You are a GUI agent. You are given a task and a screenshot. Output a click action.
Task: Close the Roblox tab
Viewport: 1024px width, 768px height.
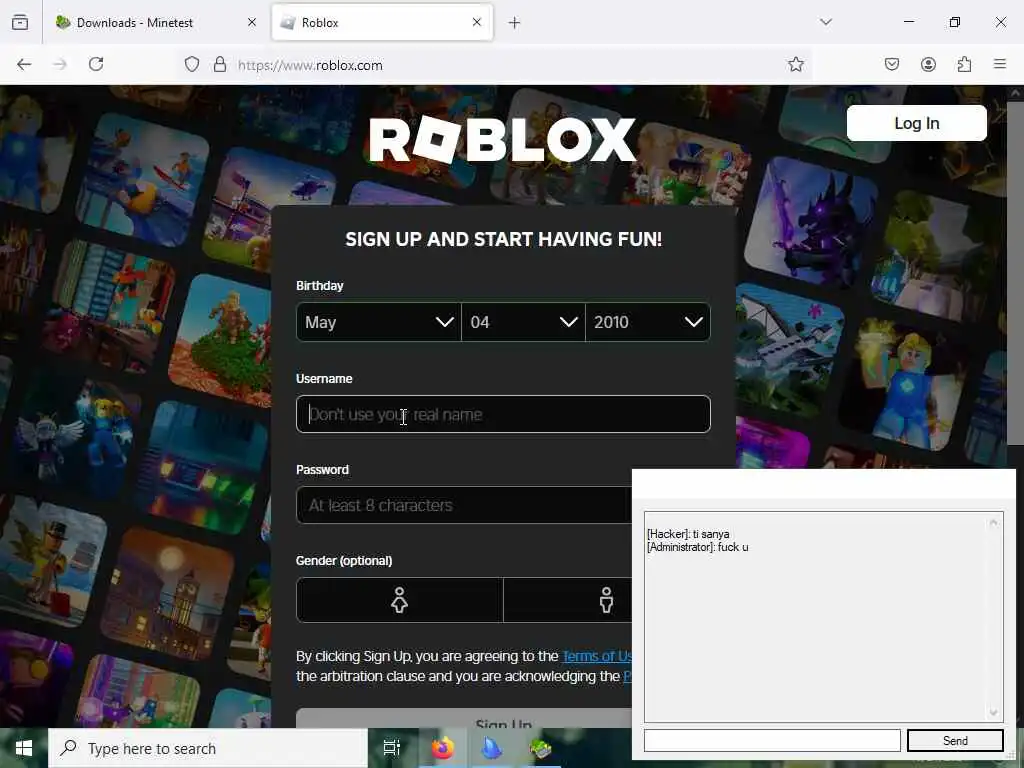pyautogui.click(x=477, y=22)
